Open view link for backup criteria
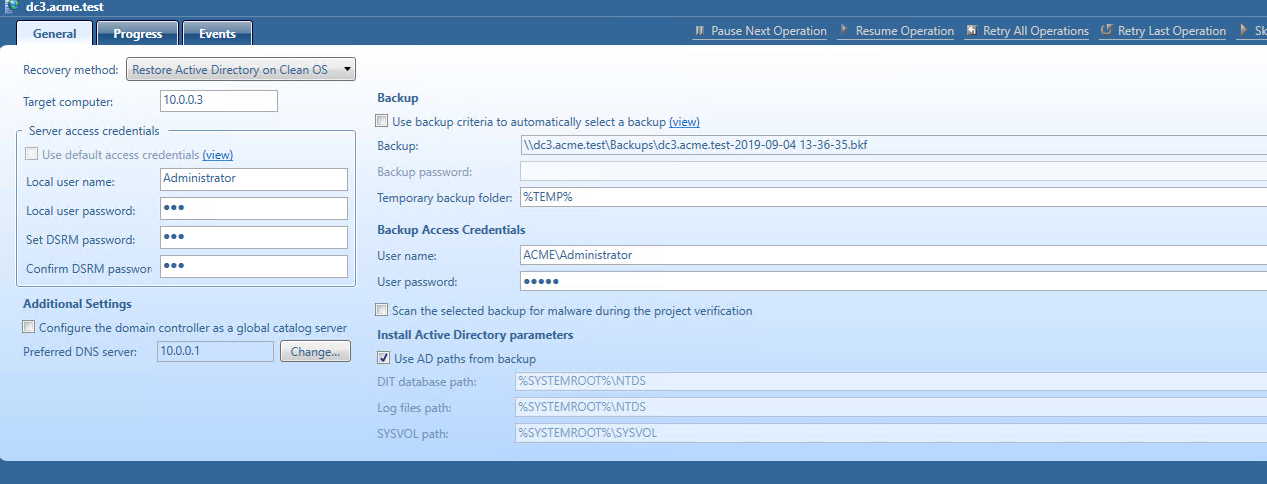The width and height of the screenshot is (1267, 484). point(684,122)
